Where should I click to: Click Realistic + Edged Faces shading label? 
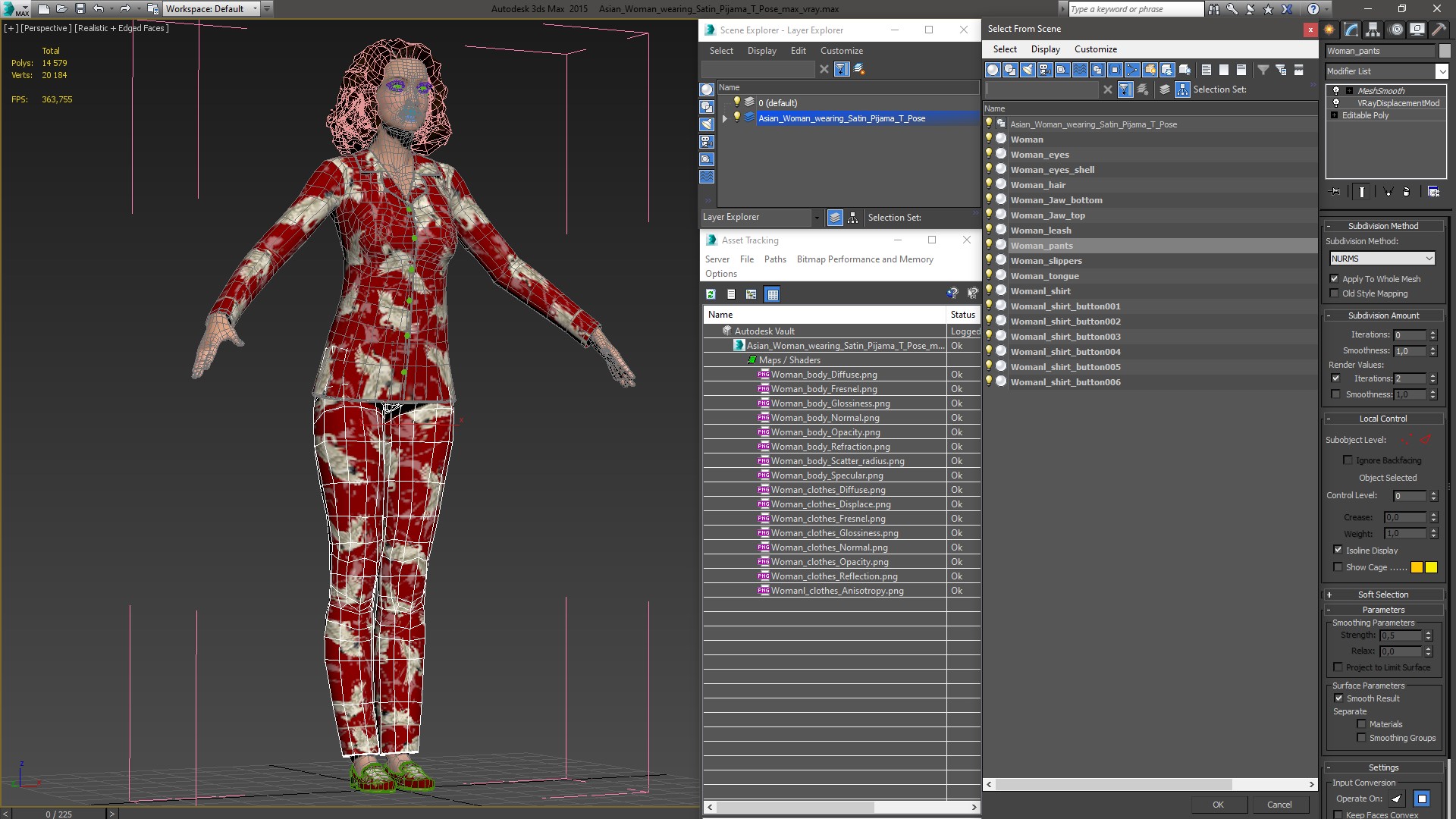point(121,28)
